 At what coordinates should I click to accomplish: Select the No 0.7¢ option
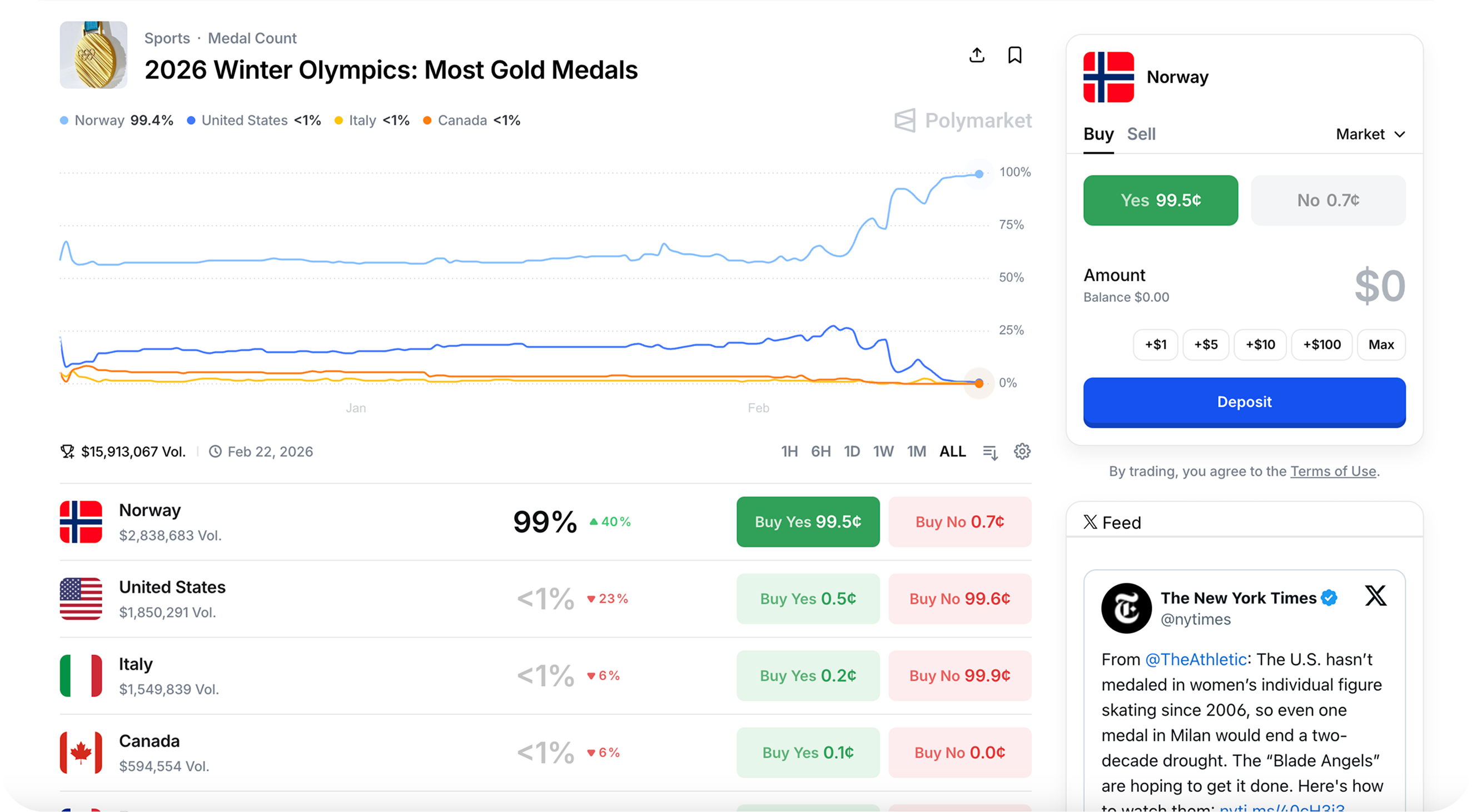coord(1328,200)
